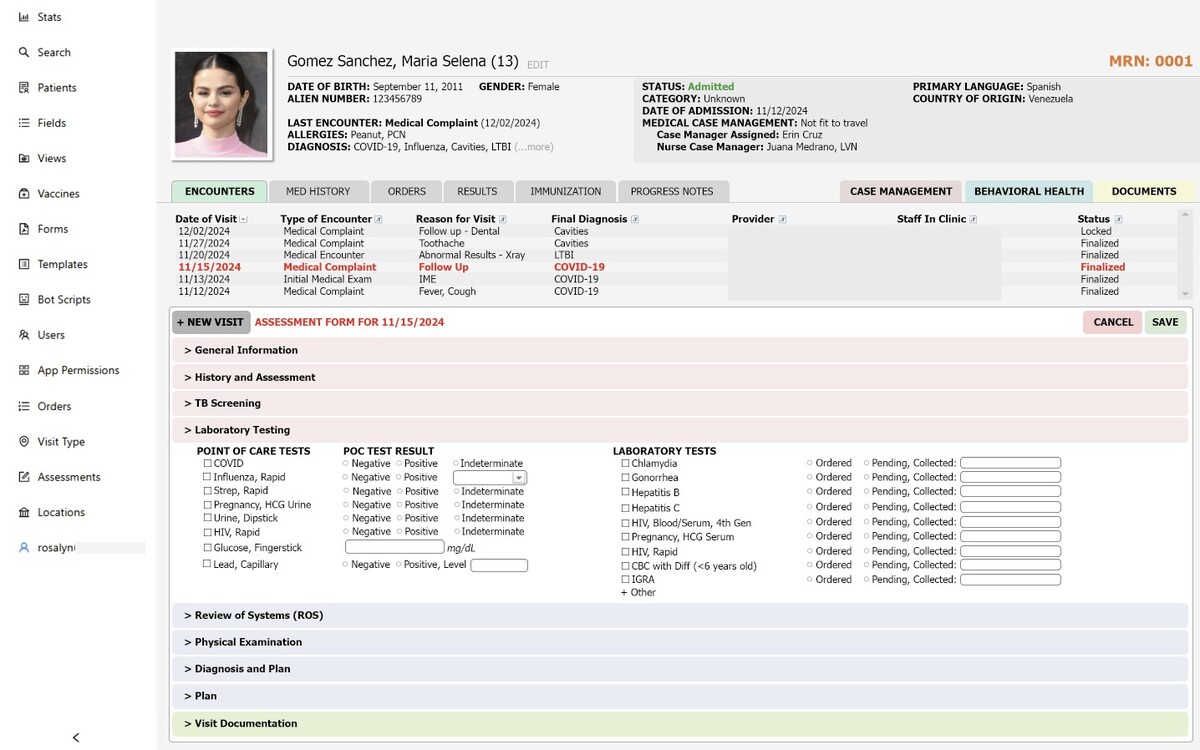Click the patient photo thumbnail
The height and width of the screenshot is (750, 1200).
tap(222, 104)
